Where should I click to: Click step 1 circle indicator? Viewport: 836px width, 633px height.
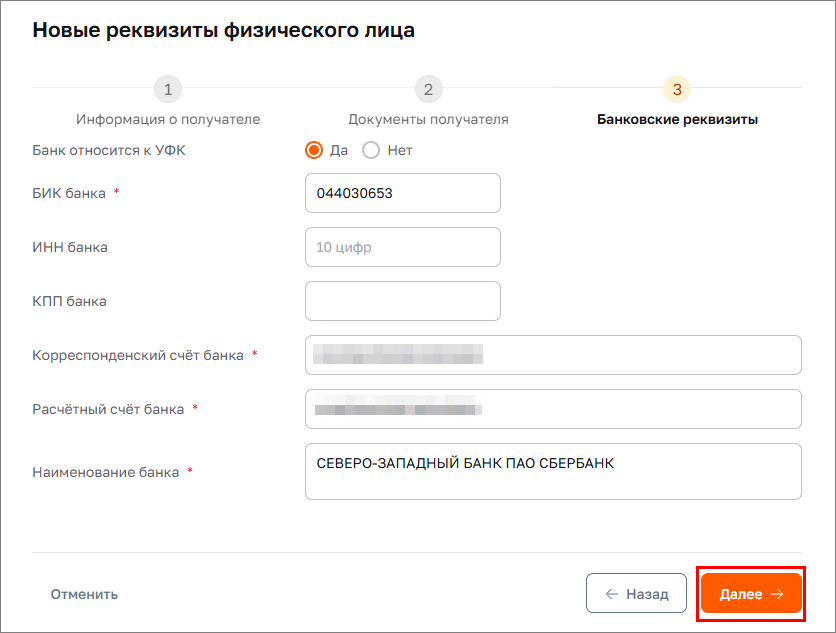(x=167, y=89)
